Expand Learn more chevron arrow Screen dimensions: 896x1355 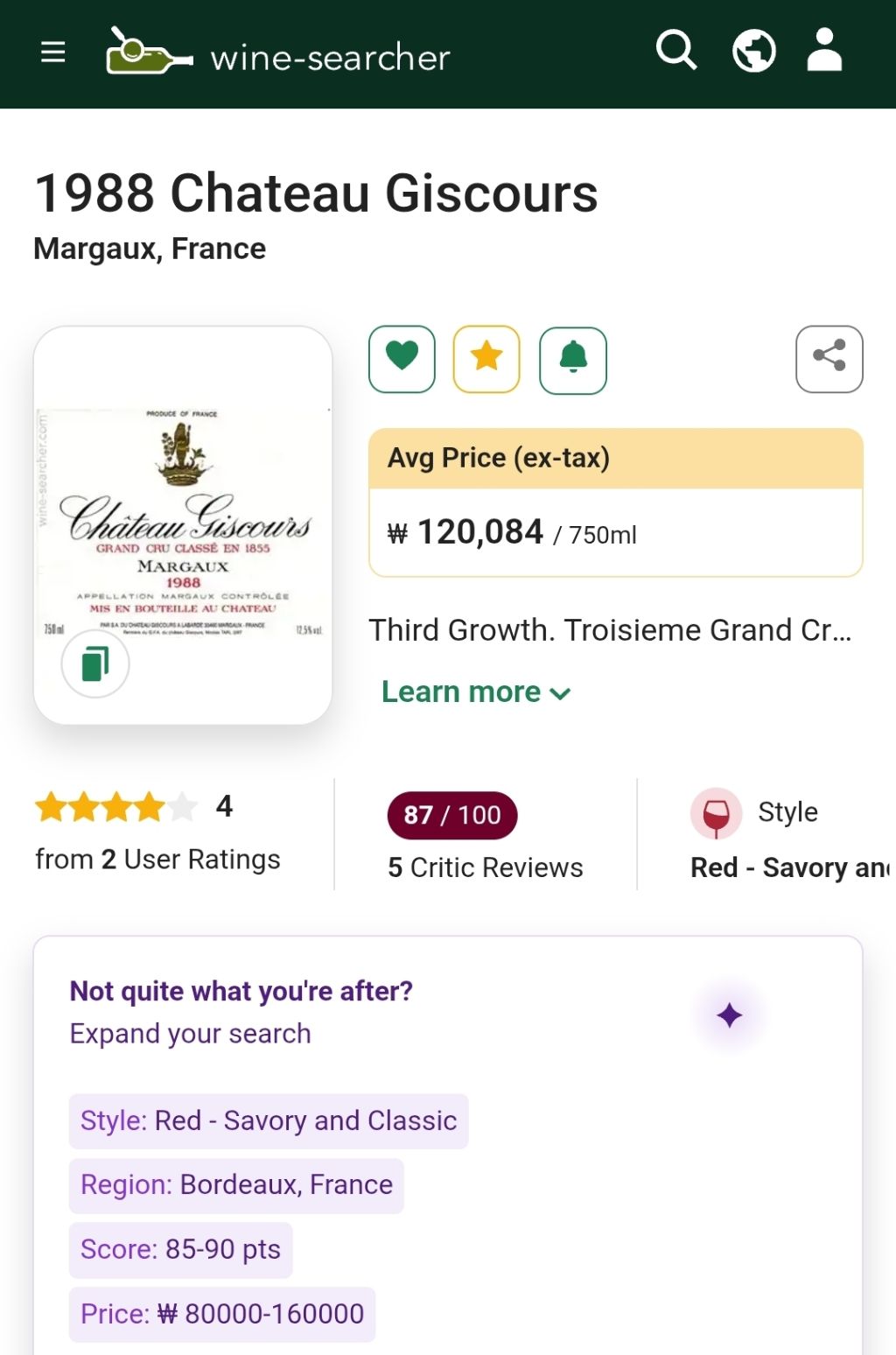[x=560, y=694]
